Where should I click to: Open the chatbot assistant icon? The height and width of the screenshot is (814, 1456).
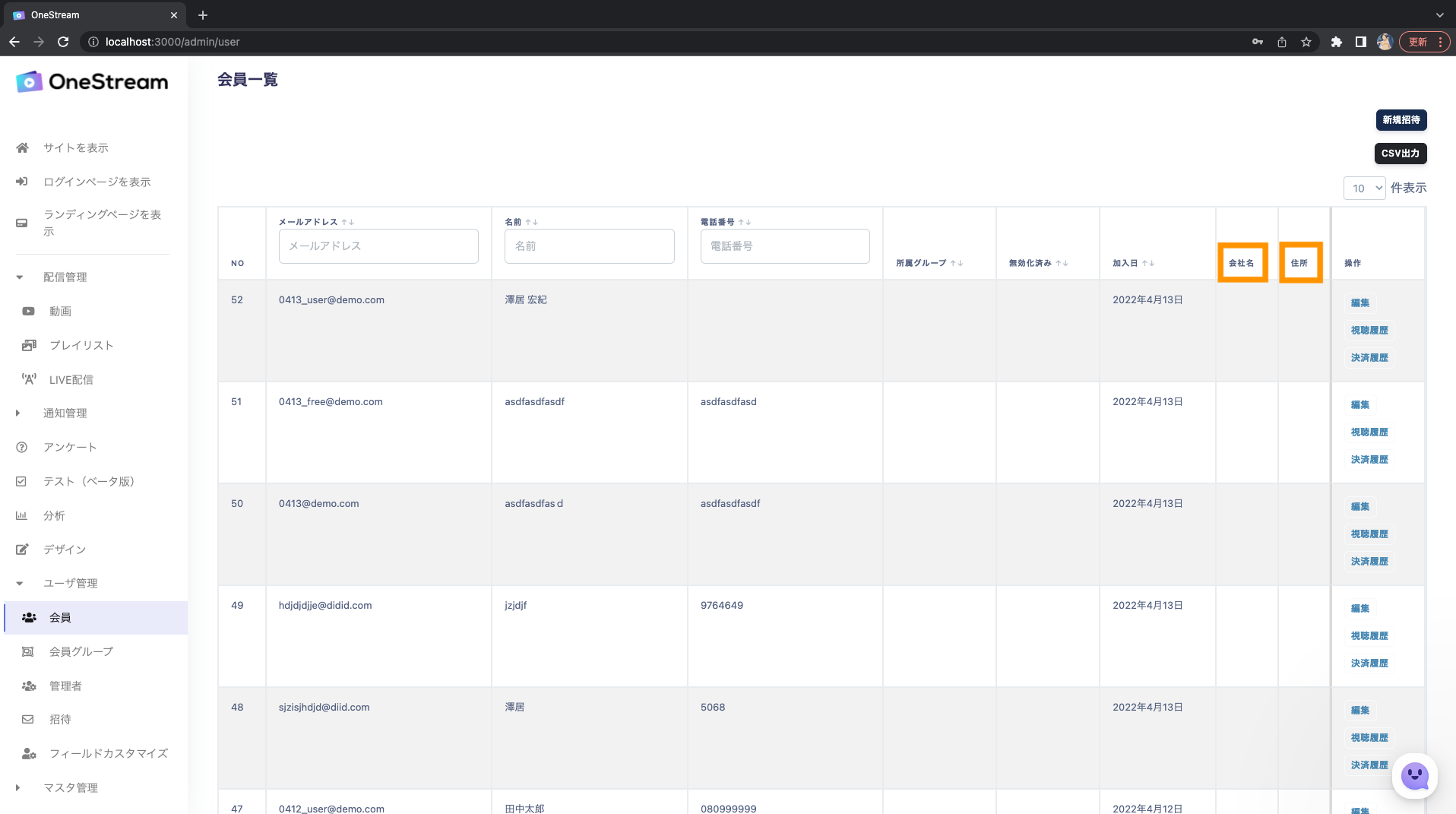coord(1414,776)
